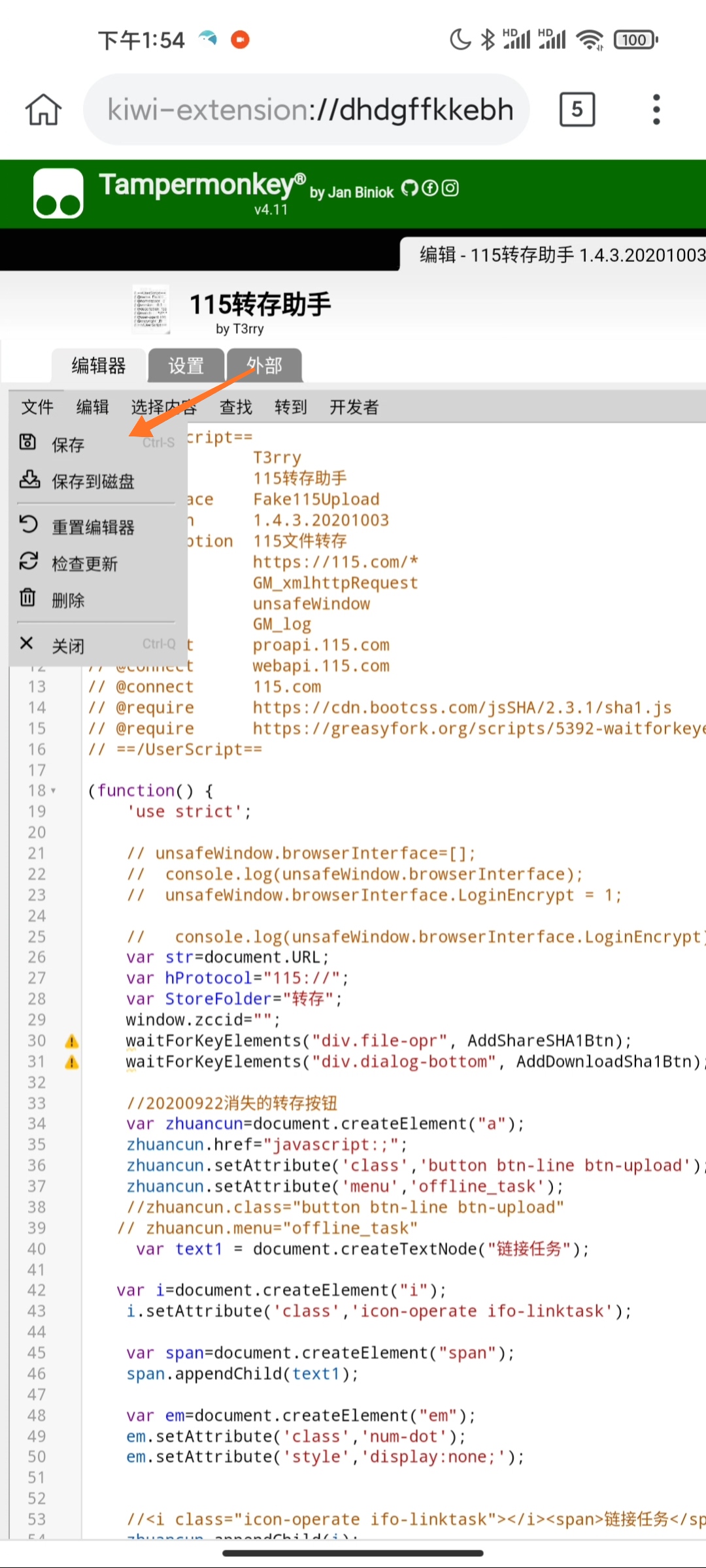Select the 编辑 - 115转存助手 header tab

point(553,254)
